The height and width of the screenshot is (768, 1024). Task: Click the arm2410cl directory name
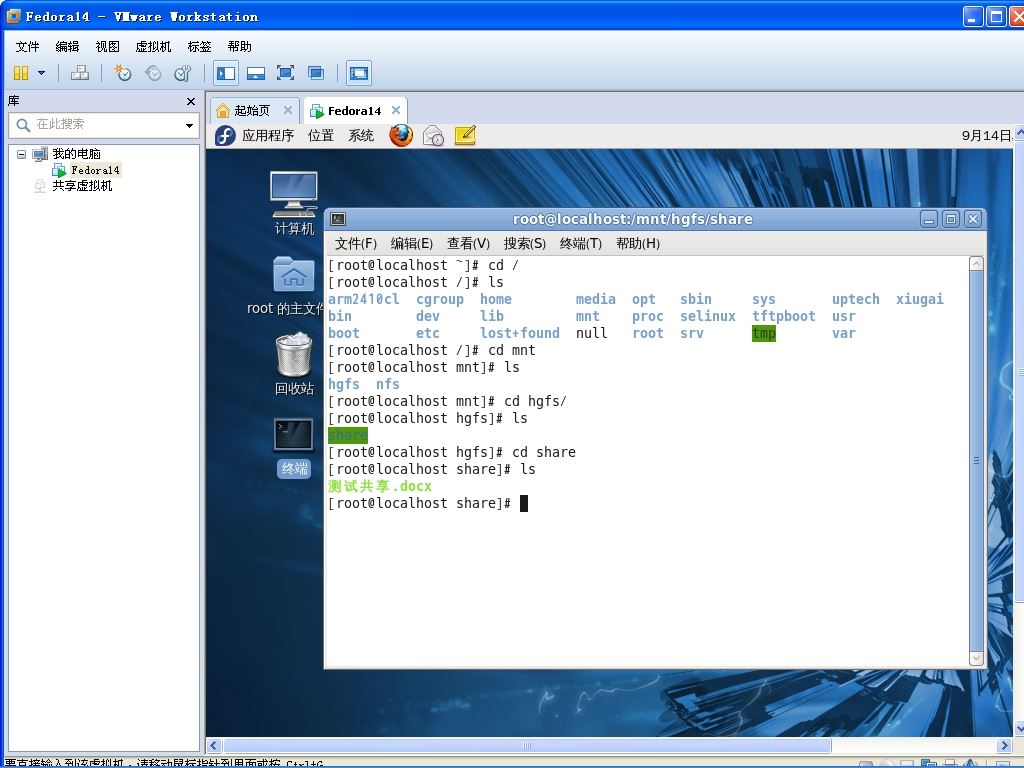tap(363, 299)
